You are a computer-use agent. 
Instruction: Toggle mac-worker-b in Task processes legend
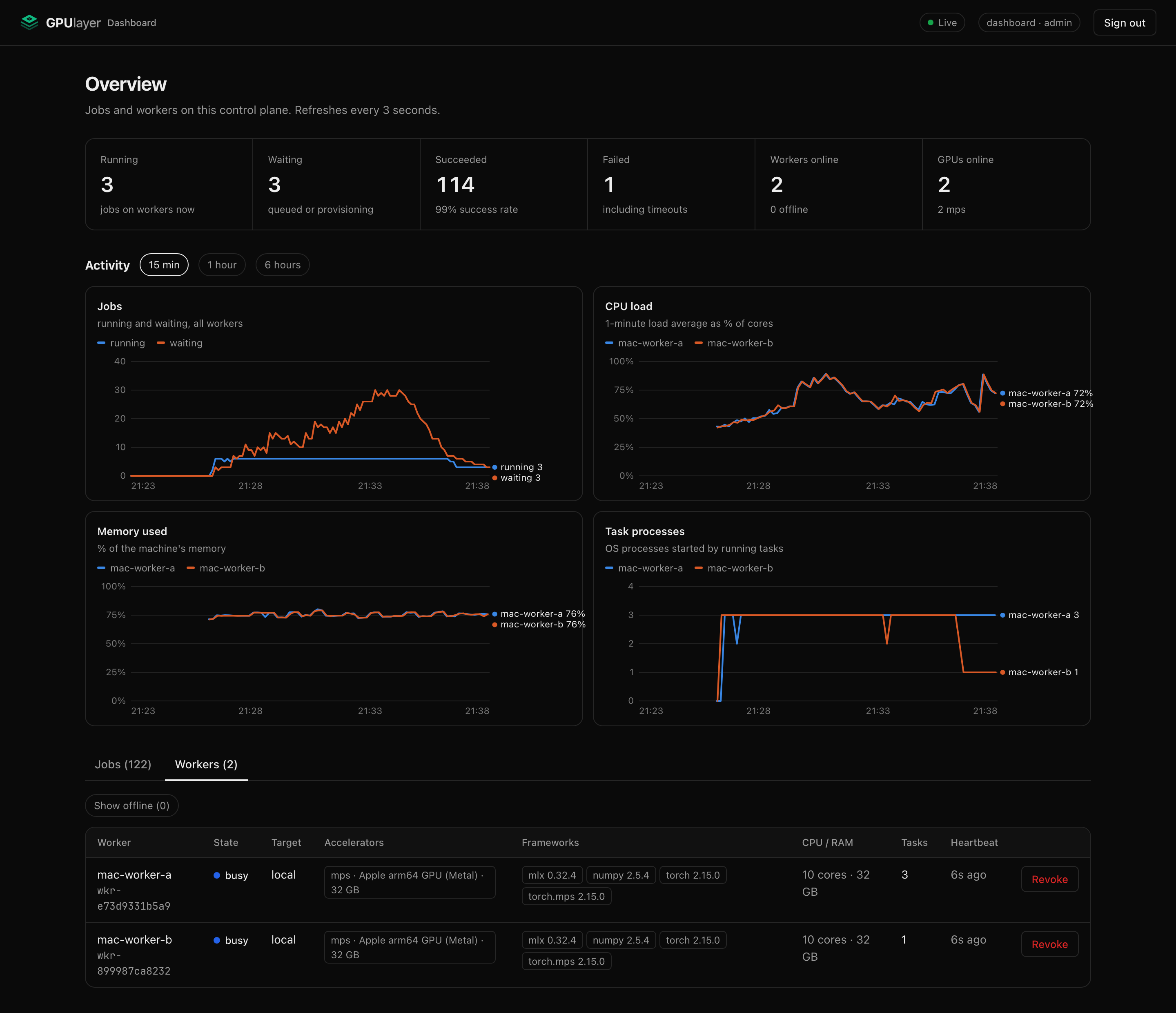click(x=734, y=568)
